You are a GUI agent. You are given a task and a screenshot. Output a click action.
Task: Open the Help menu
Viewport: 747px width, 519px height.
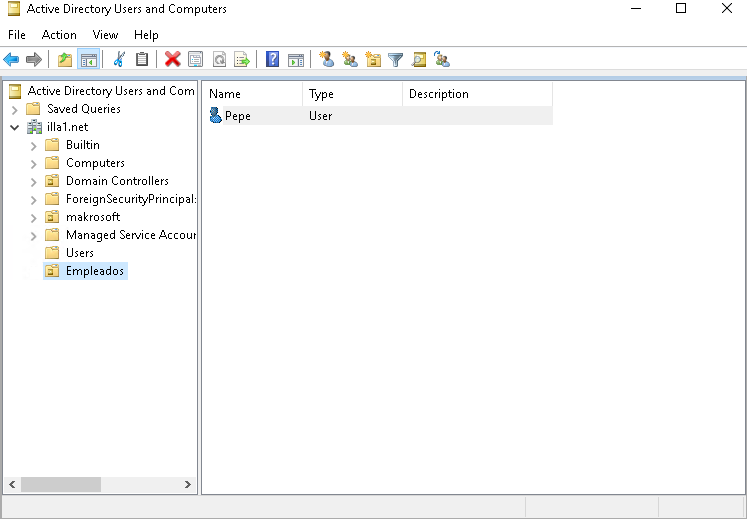click(146, 35)
